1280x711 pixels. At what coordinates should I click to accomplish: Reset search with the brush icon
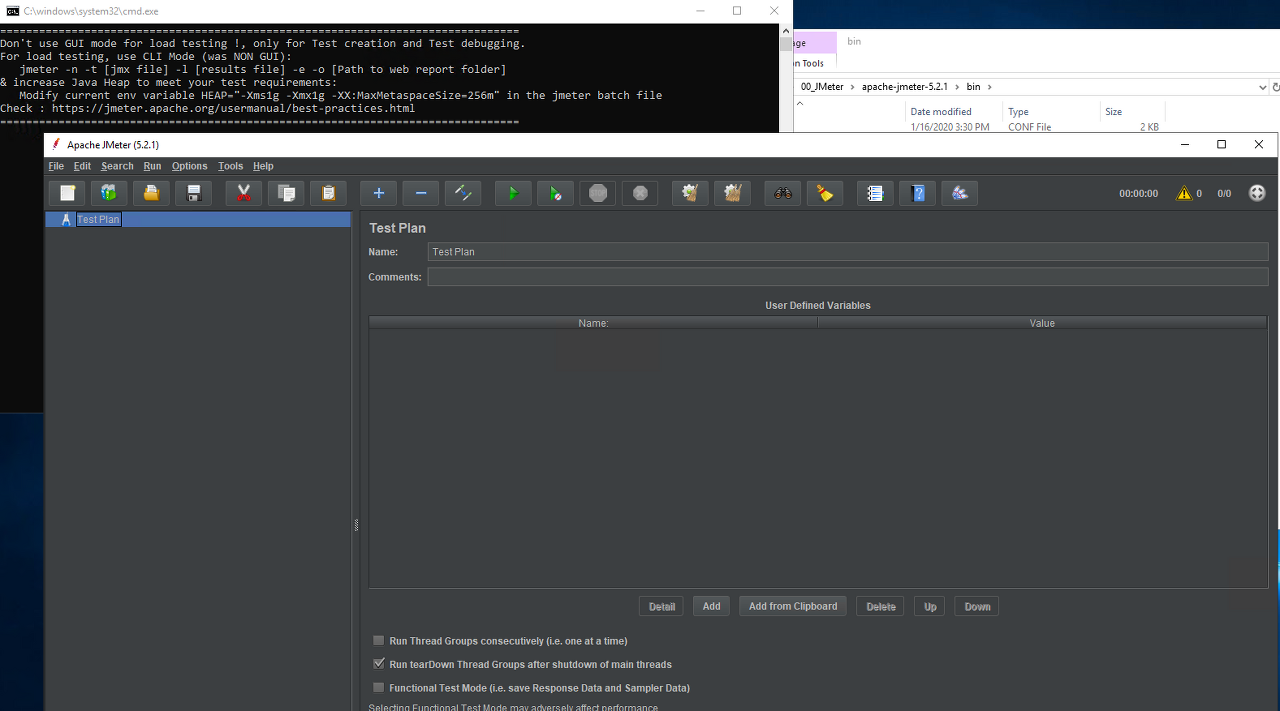tap(825, 193)
